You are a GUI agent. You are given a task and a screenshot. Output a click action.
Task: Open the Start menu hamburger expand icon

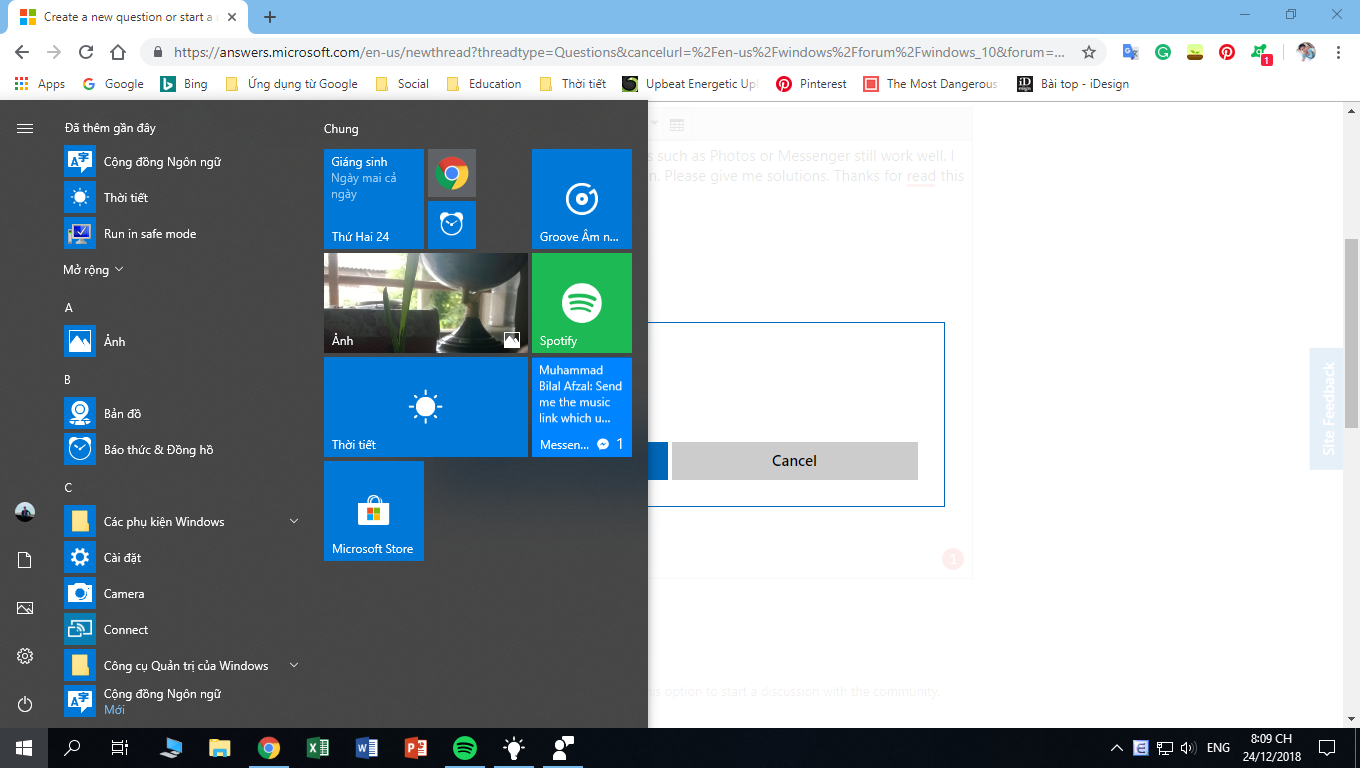[25, 128]
